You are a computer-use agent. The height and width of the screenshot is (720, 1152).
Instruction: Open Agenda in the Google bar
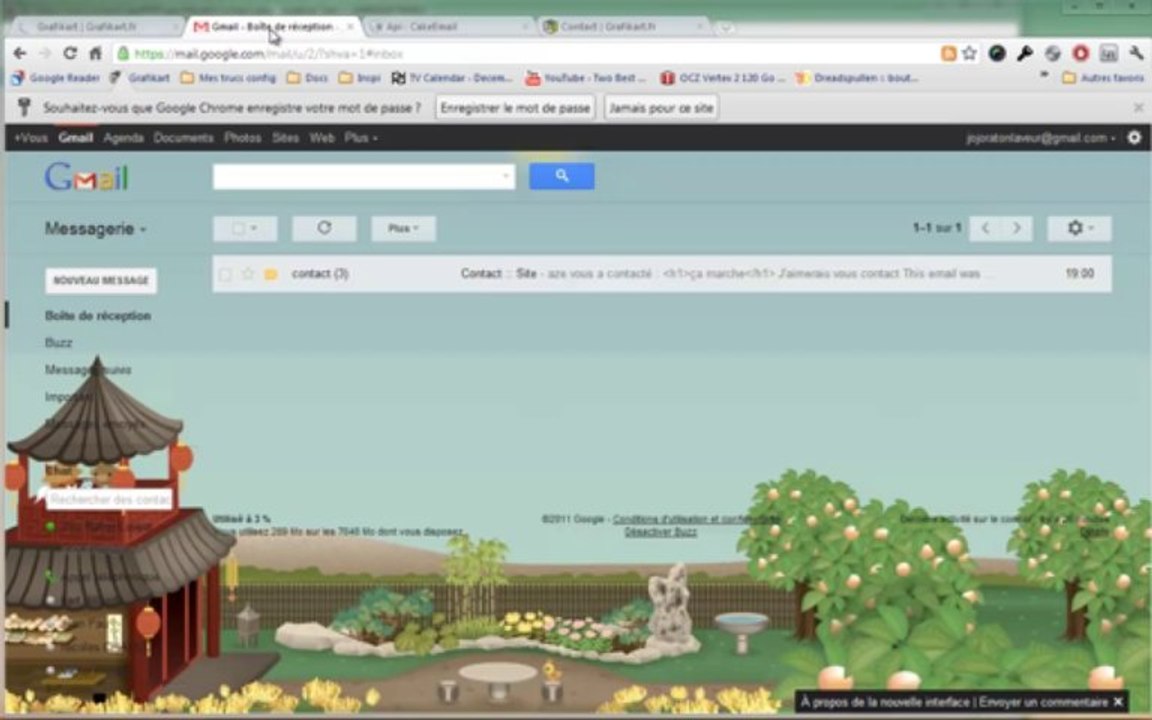click(123, 137)
